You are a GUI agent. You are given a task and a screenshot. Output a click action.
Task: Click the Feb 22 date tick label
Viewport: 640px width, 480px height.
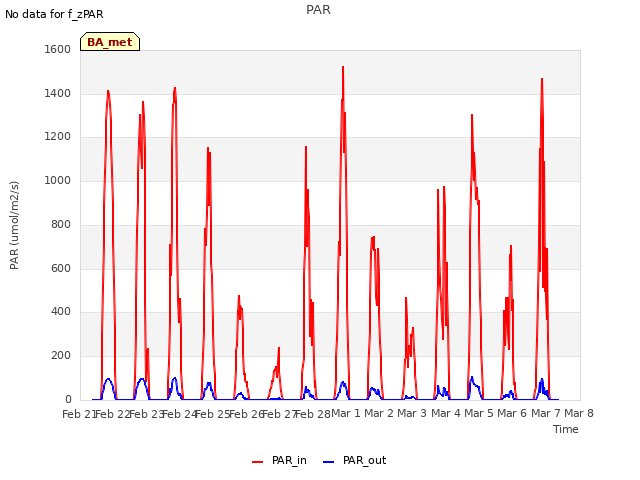click(112, 414)
